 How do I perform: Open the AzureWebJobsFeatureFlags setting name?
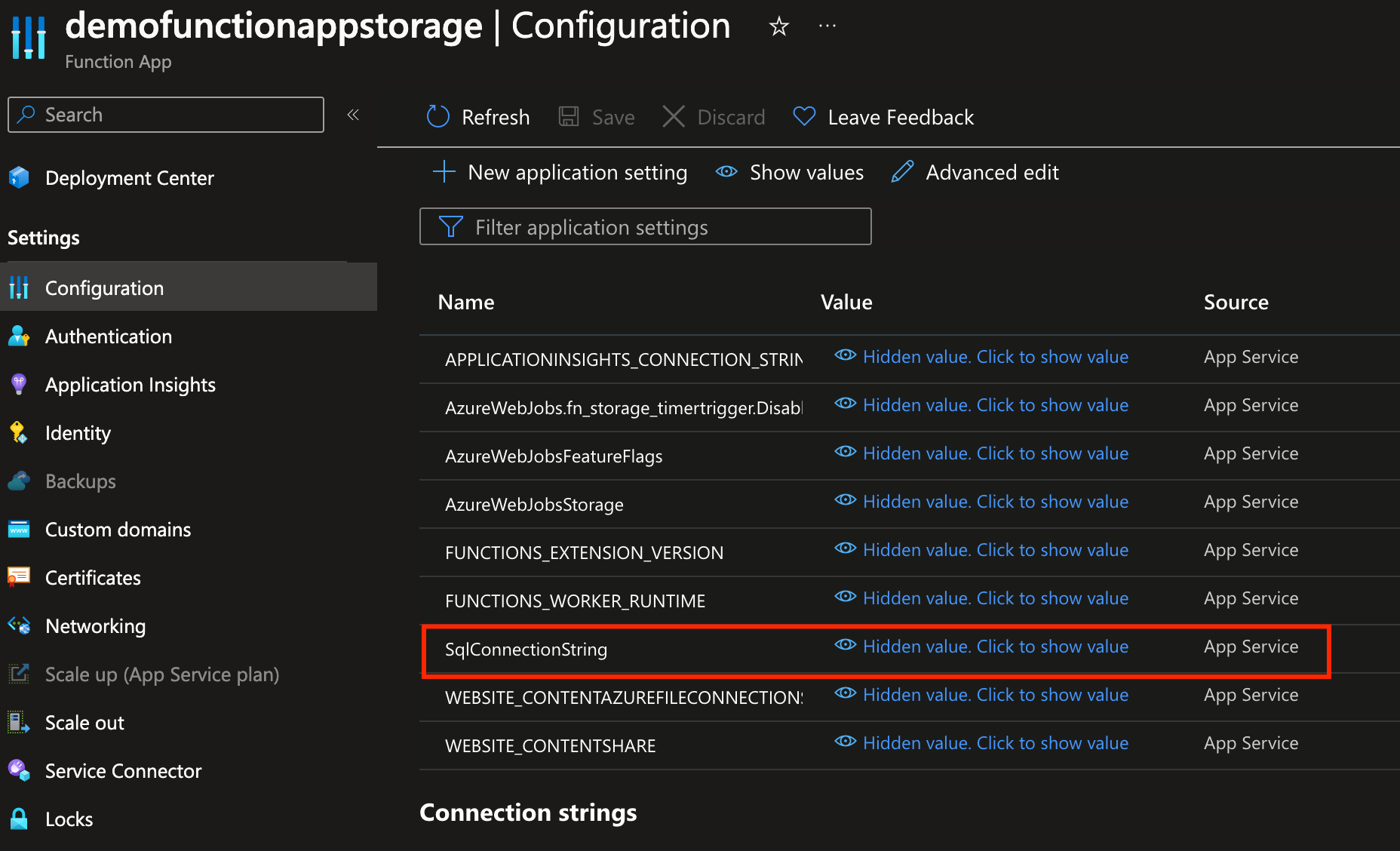coord(554,456)
